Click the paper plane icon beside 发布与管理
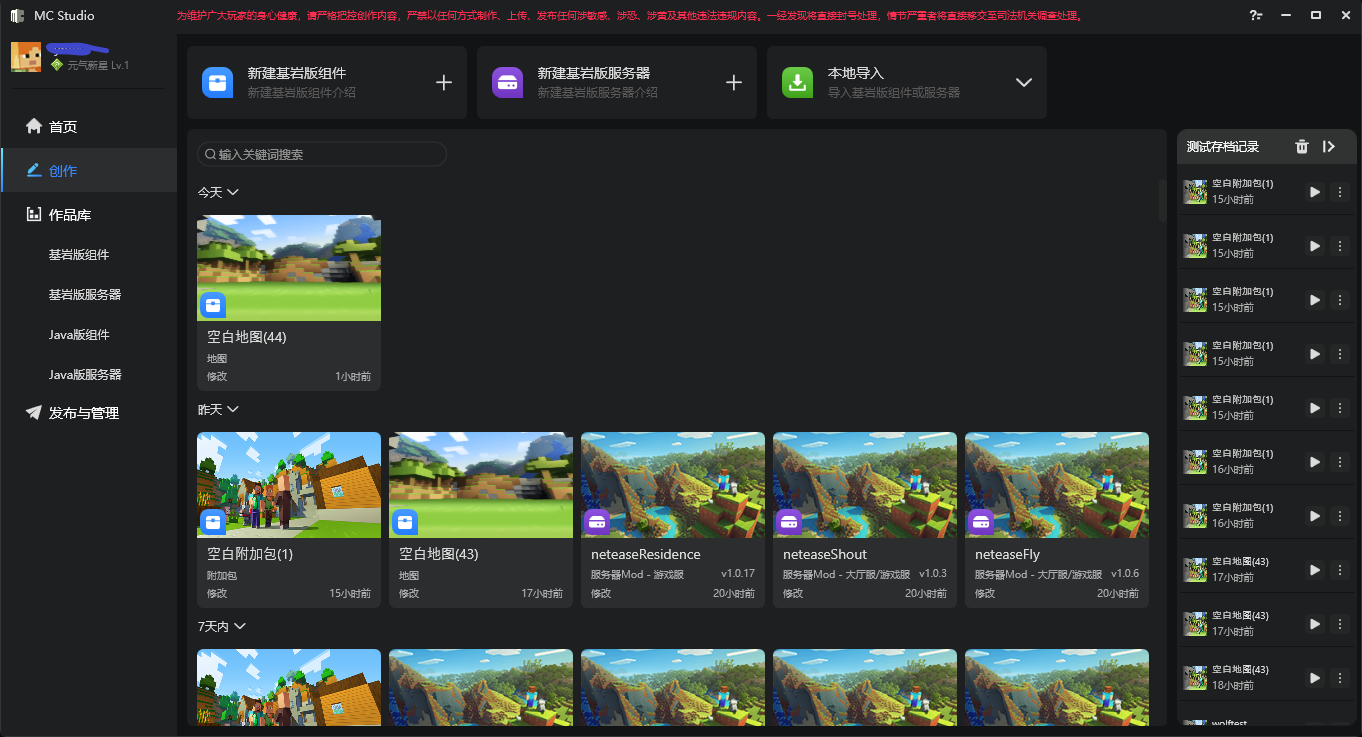 click(34, 413)
